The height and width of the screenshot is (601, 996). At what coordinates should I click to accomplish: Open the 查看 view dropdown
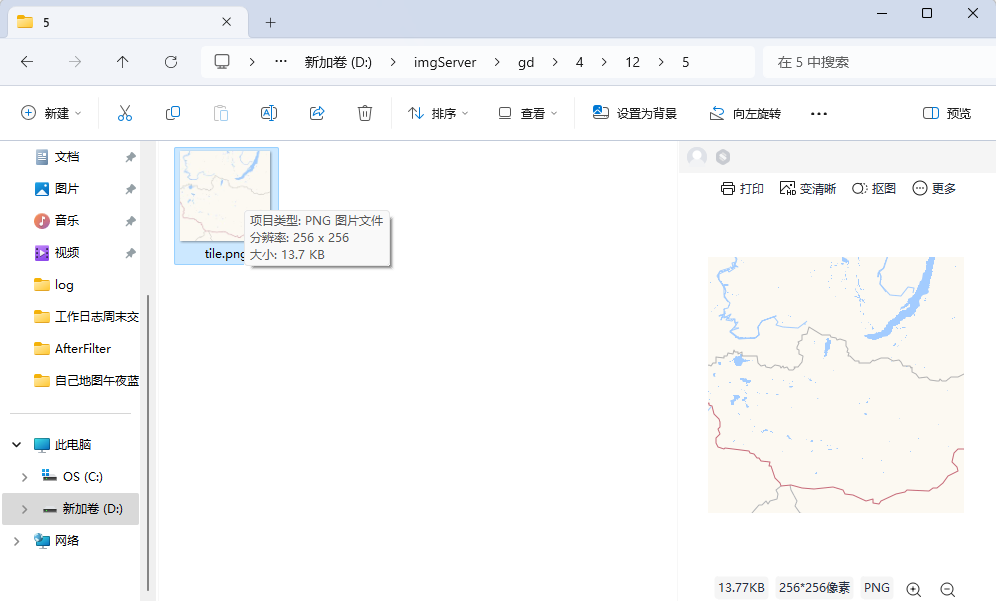[528, 113]
